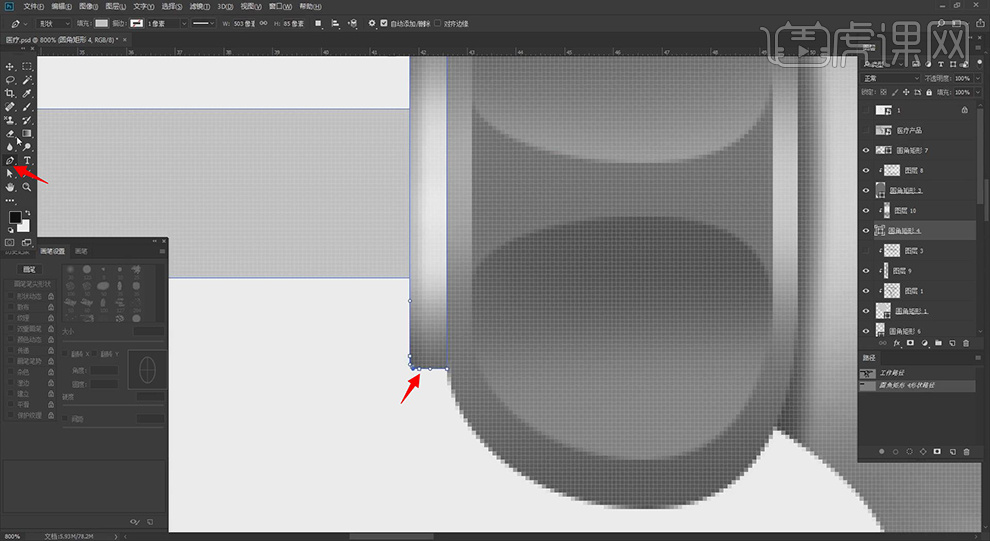Select the Pen tool
Viewport: 990px width, 541px height.
[9, 160]
